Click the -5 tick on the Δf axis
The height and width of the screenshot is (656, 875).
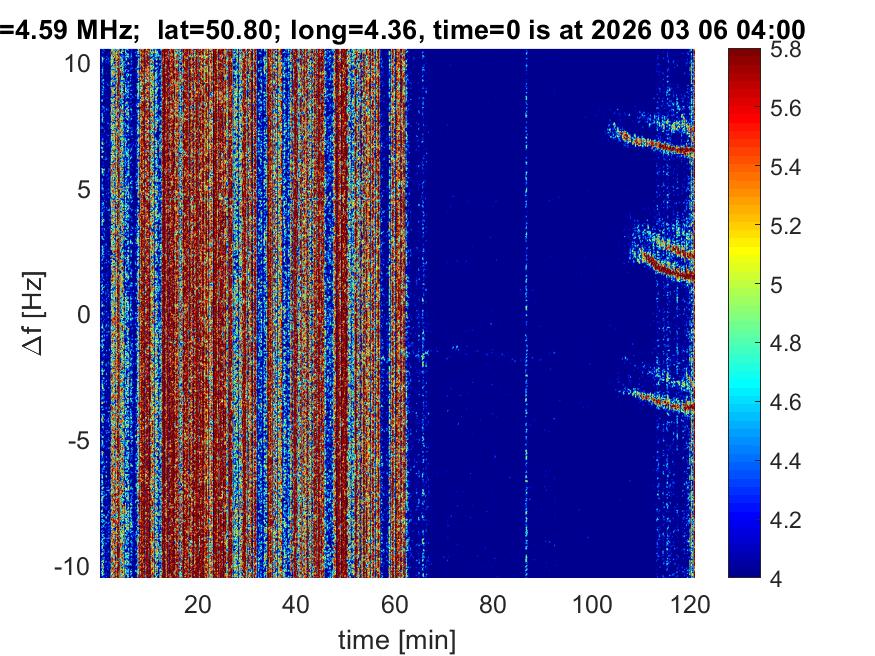coord(80,440)
